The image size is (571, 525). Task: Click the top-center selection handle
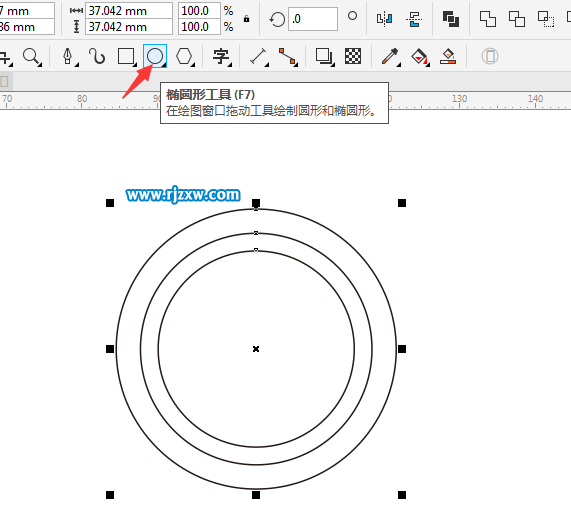pos(256,203)
